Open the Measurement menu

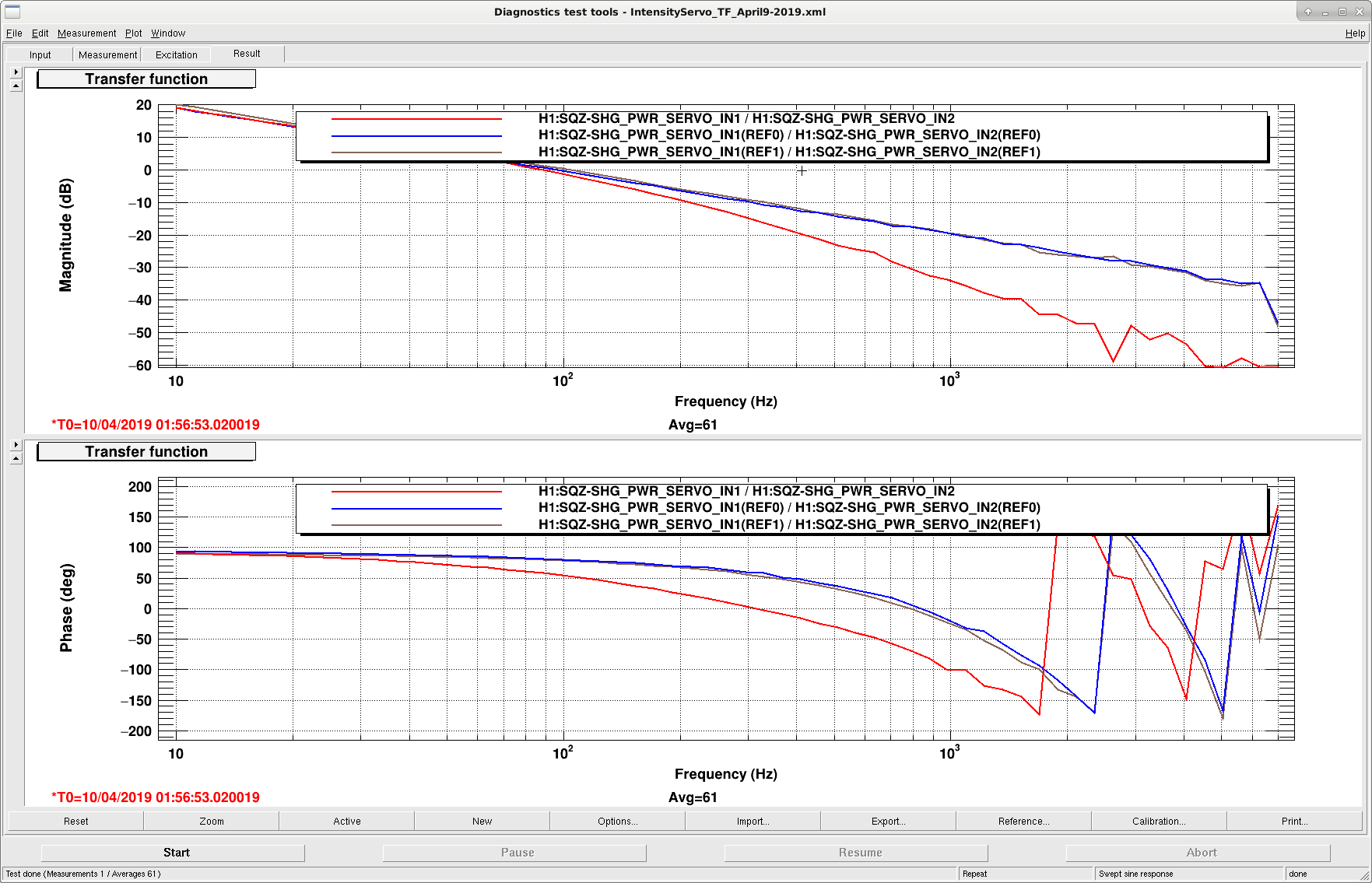(86, 33)
